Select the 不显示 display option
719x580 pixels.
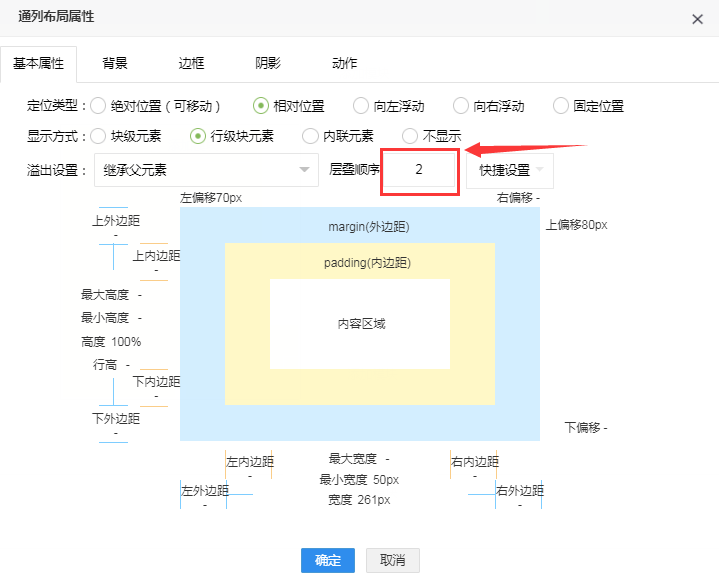(x=410, y=136)
